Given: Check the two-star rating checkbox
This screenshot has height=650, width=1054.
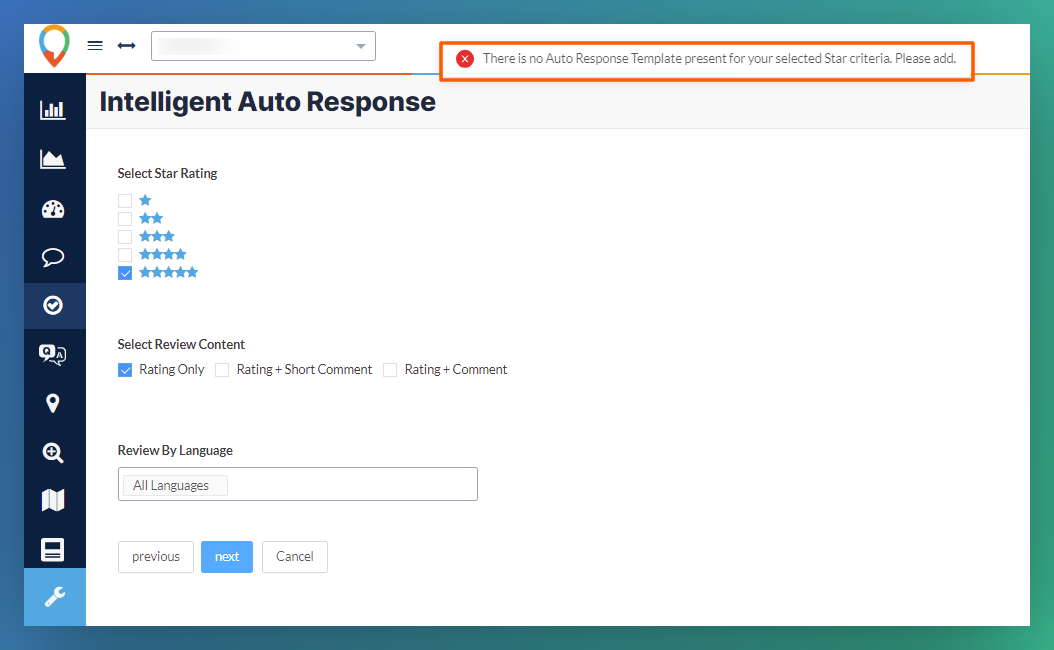Looking at the screenshot, I should click(x=125, y=219).
